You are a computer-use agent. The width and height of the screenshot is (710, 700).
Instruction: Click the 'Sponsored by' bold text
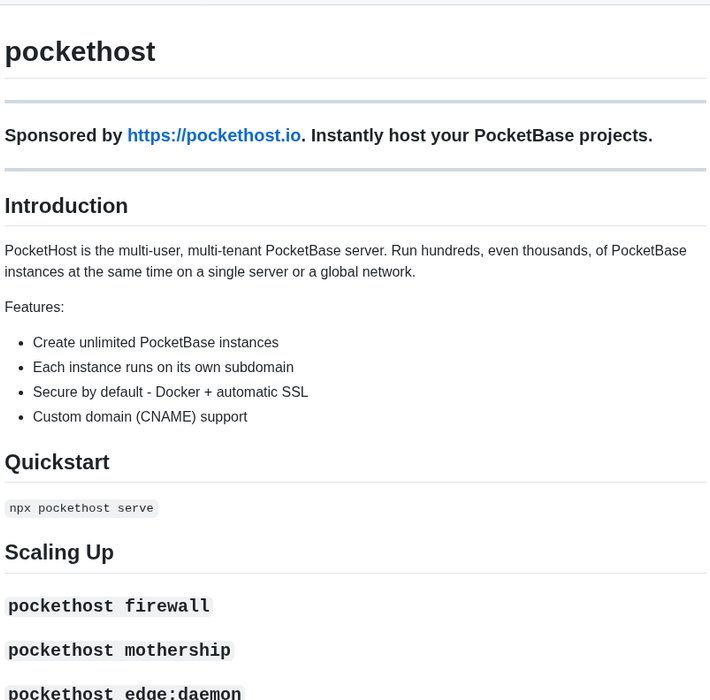[63, 135]
